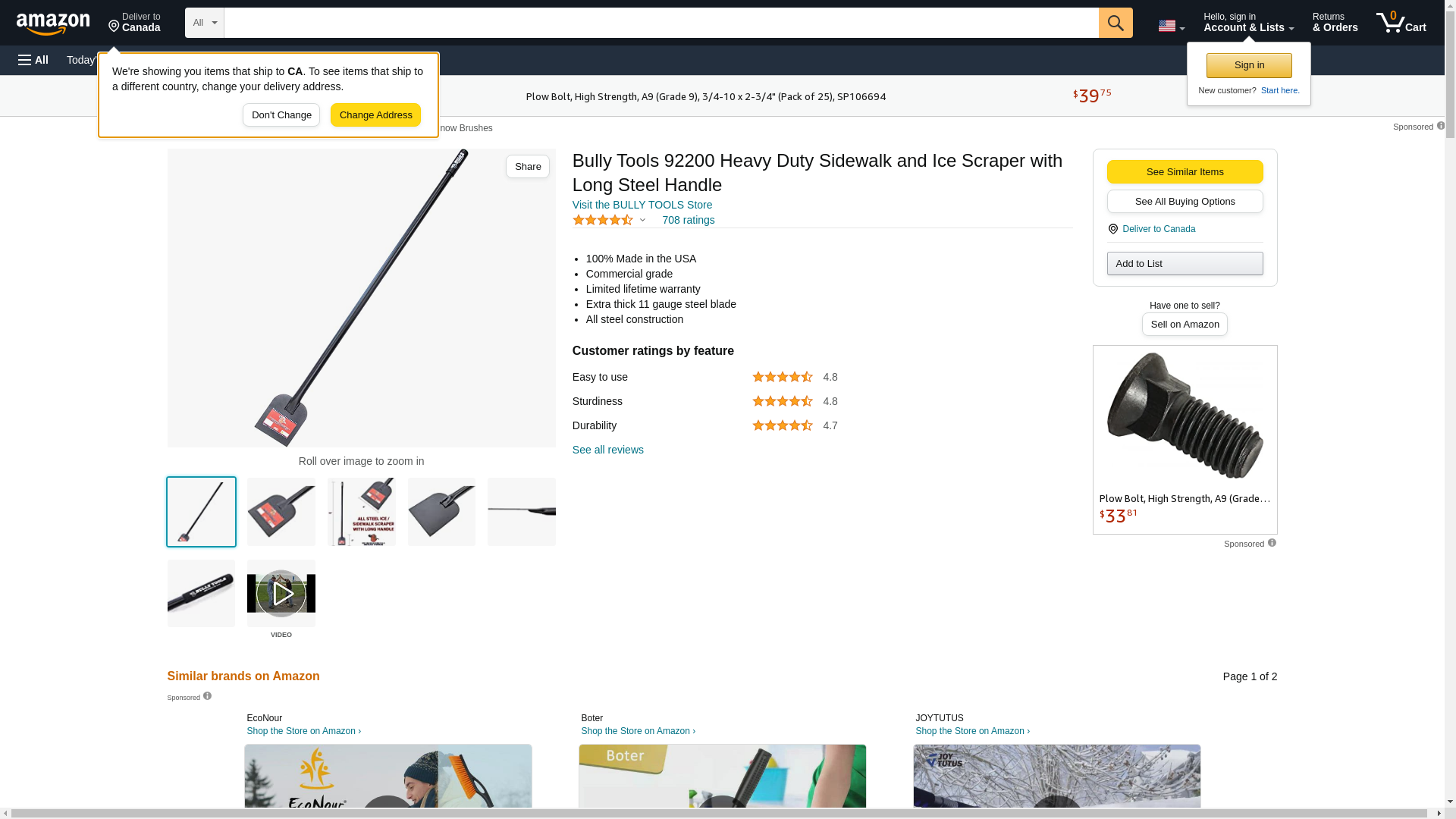Image resolution: width=1456 pixels, height=819 pixels.
Task: Expand Add to List dropdown
Action: 1185,263
